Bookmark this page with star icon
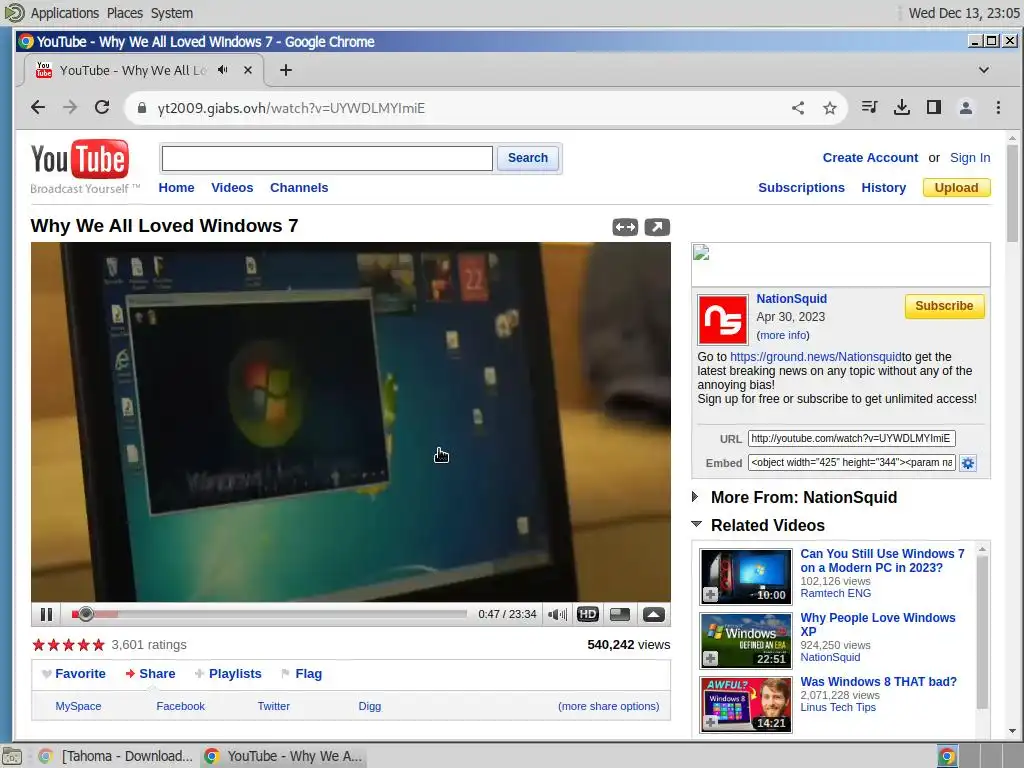 tap(829, 108)
